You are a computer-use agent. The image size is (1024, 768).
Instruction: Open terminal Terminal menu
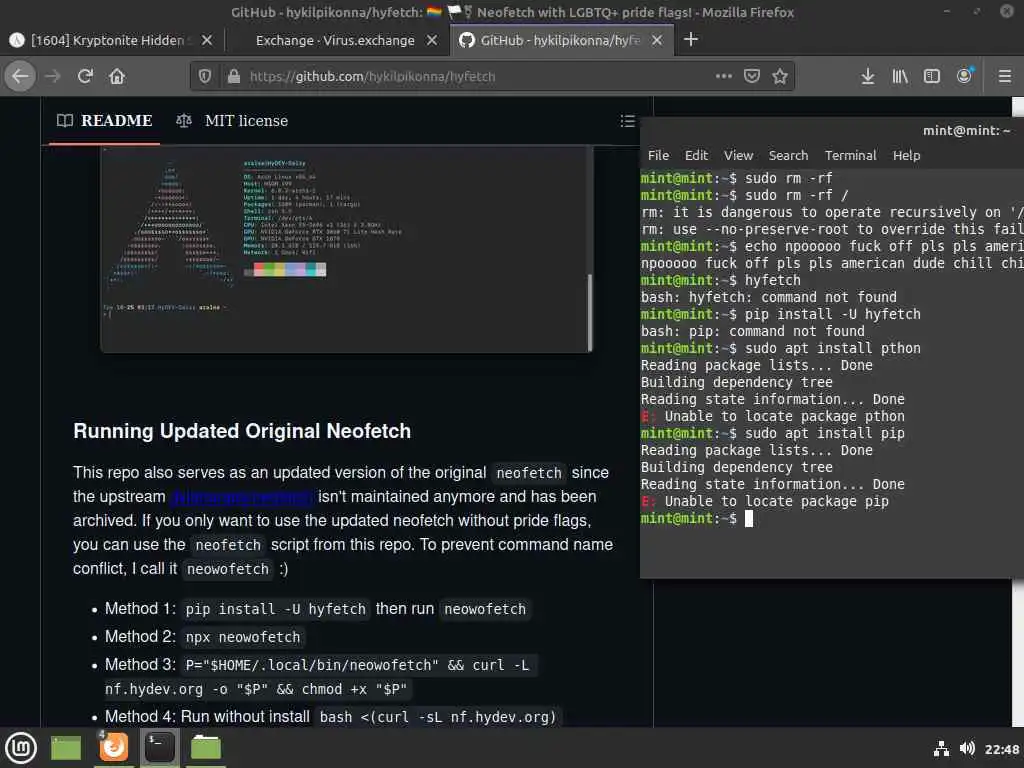850,155
